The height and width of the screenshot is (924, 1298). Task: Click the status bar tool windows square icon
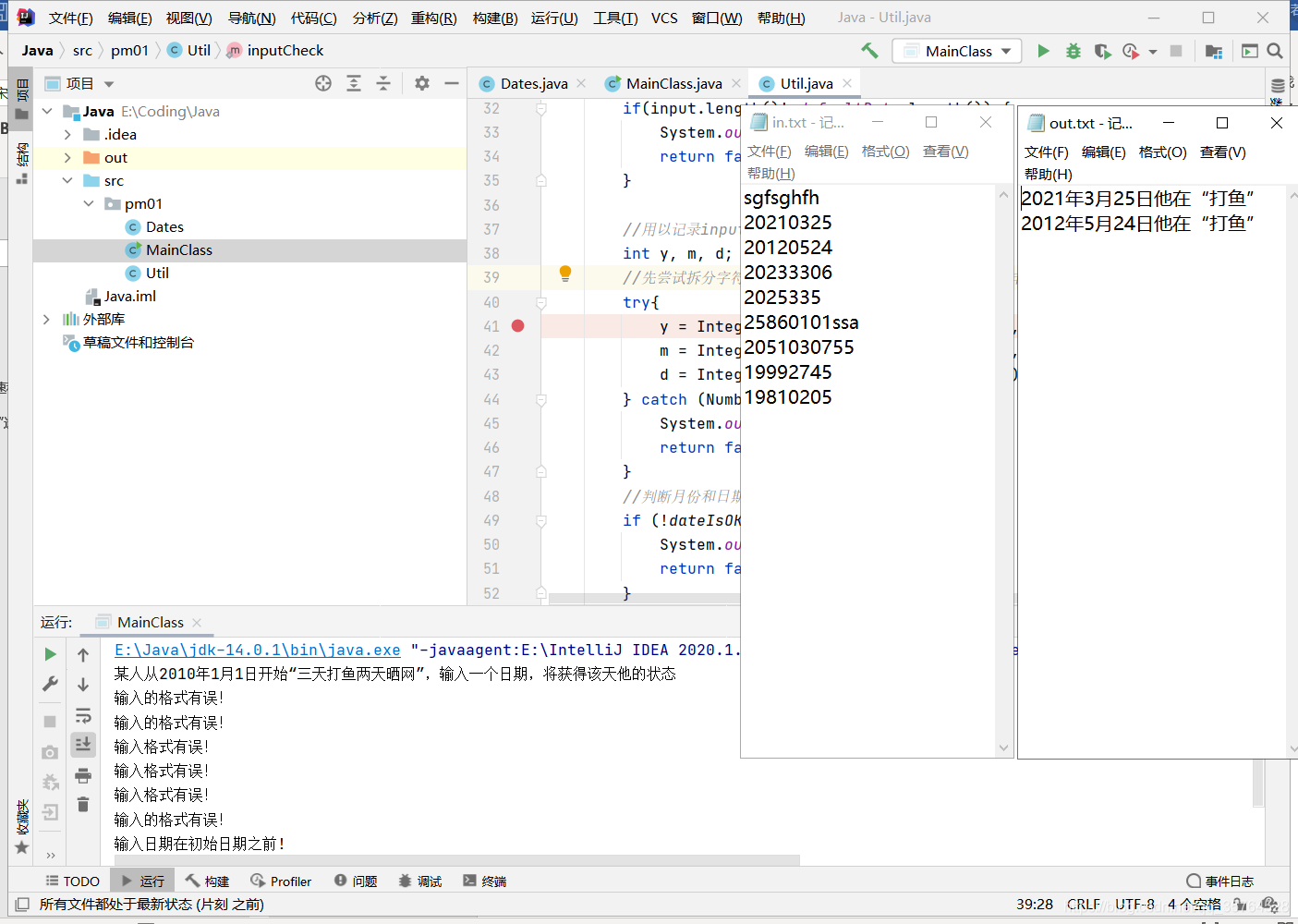(x=22, y=905)
